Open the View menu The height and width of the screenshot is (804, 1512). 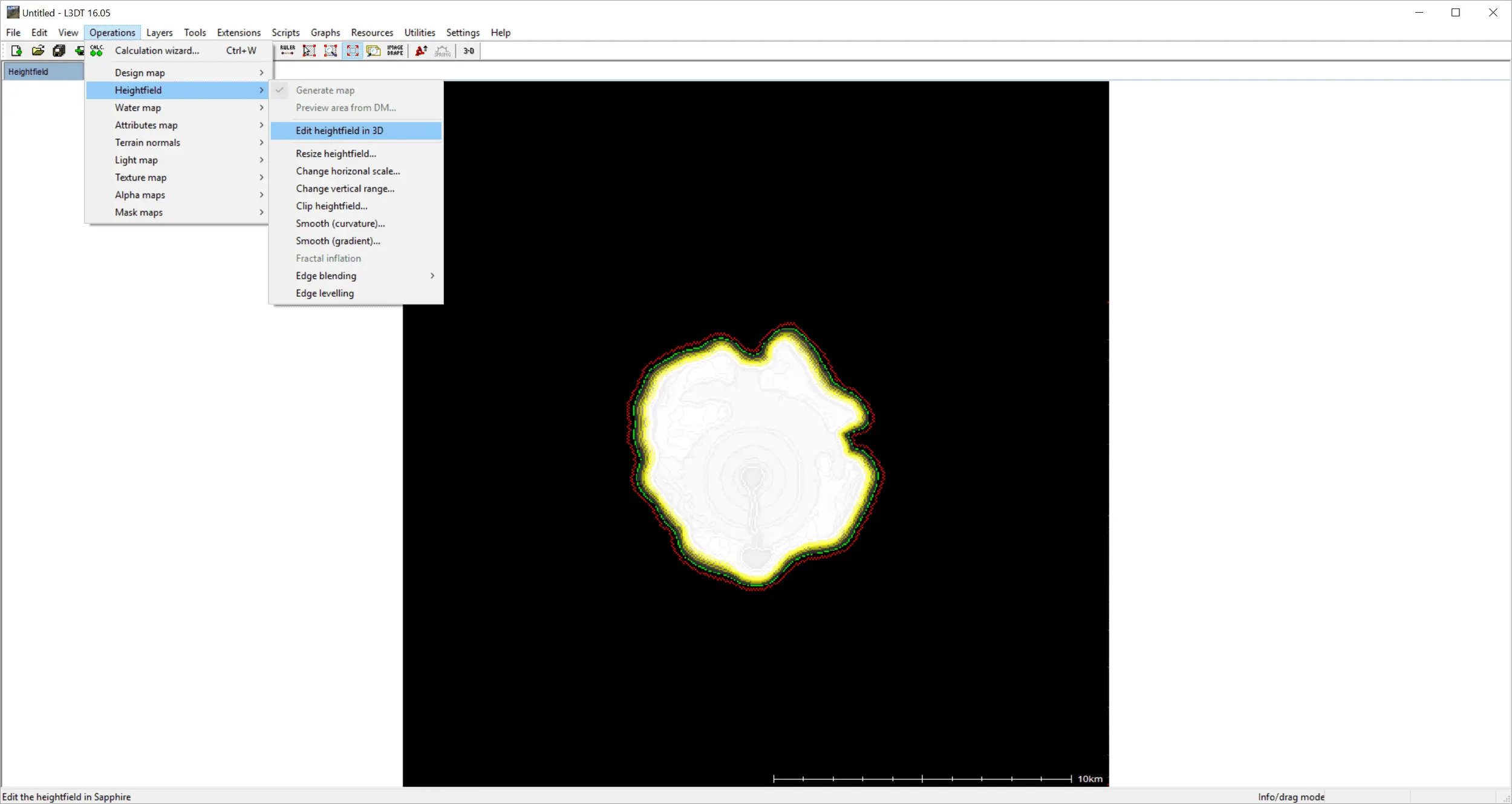point(68,33)
